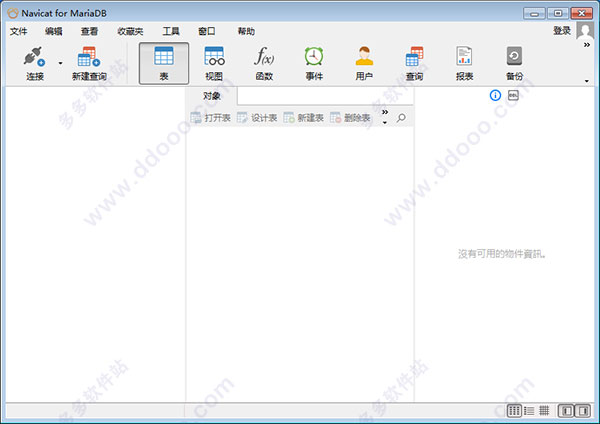Viewport: 600px width, 424px height.
Task: Show the information pane via info icon
Action: pos(495,95)
